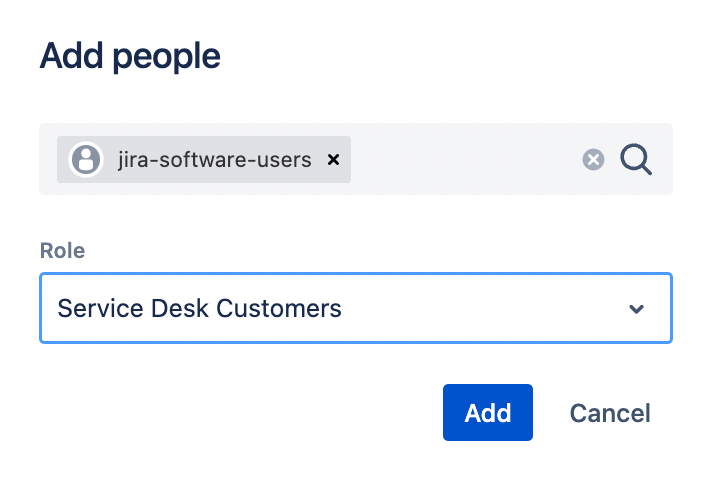The image size is (708, 478).
Task: Dismiss the dialog with Cancel
Action: click(610, 413)
